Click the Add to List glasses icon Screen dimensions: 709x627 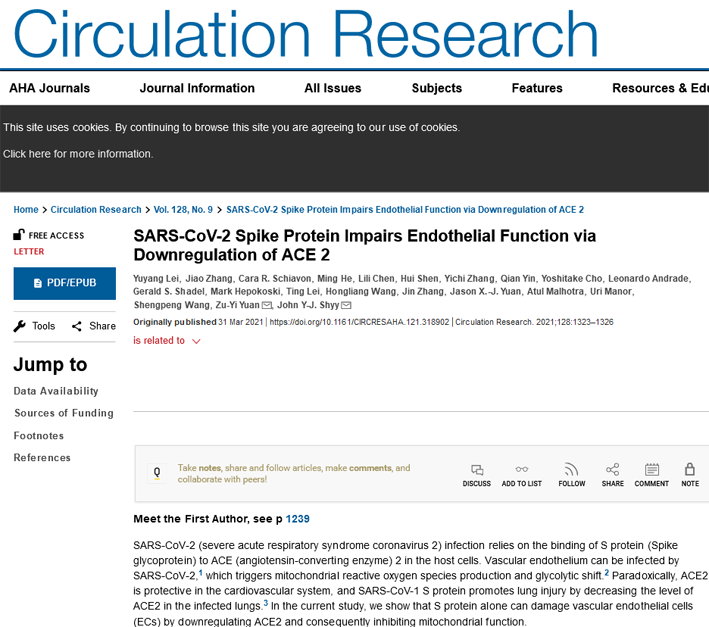pos(521,470)
